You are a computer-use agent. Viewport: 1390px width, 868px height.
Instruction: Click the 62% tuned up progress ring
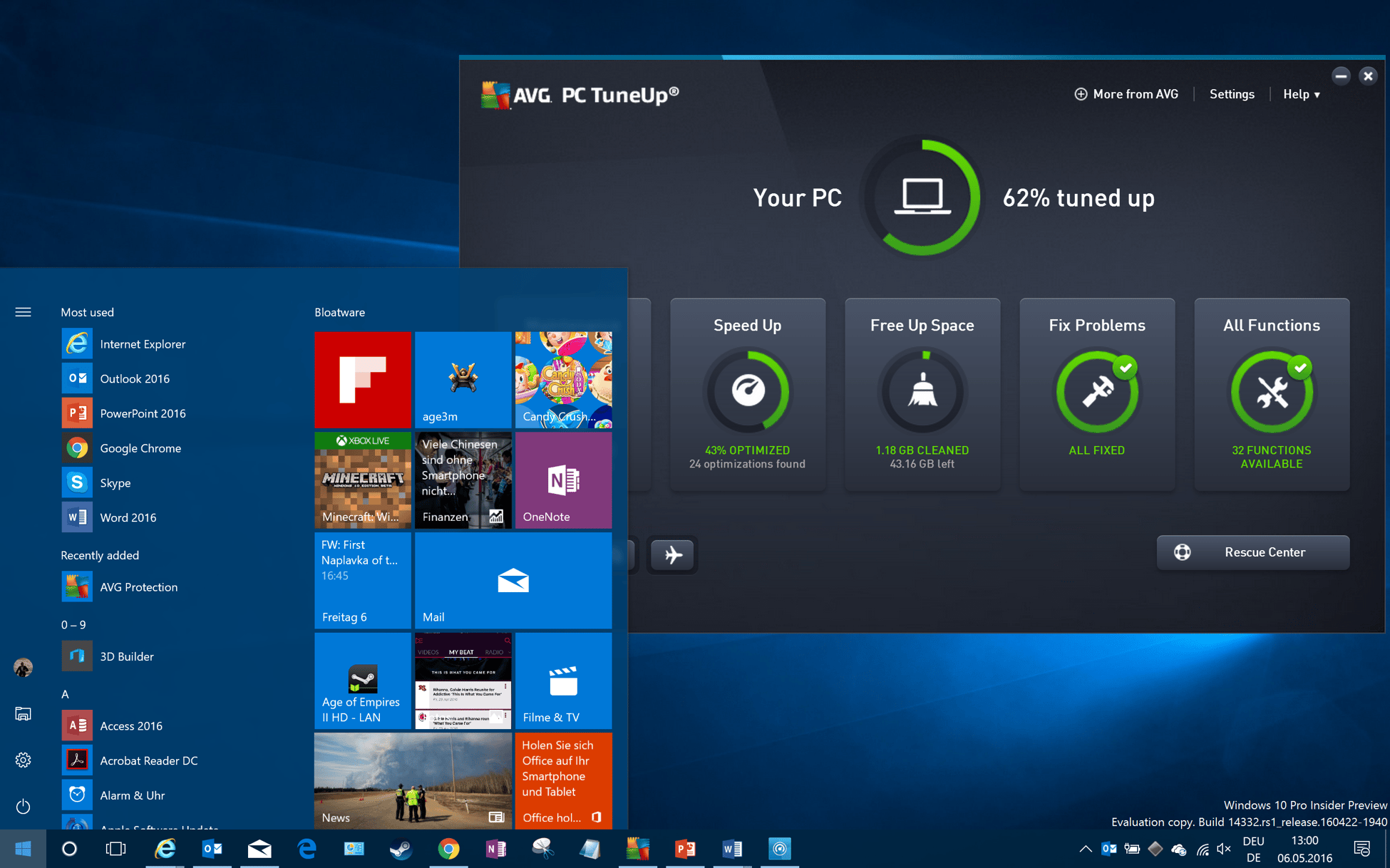(x=922, y=197)
